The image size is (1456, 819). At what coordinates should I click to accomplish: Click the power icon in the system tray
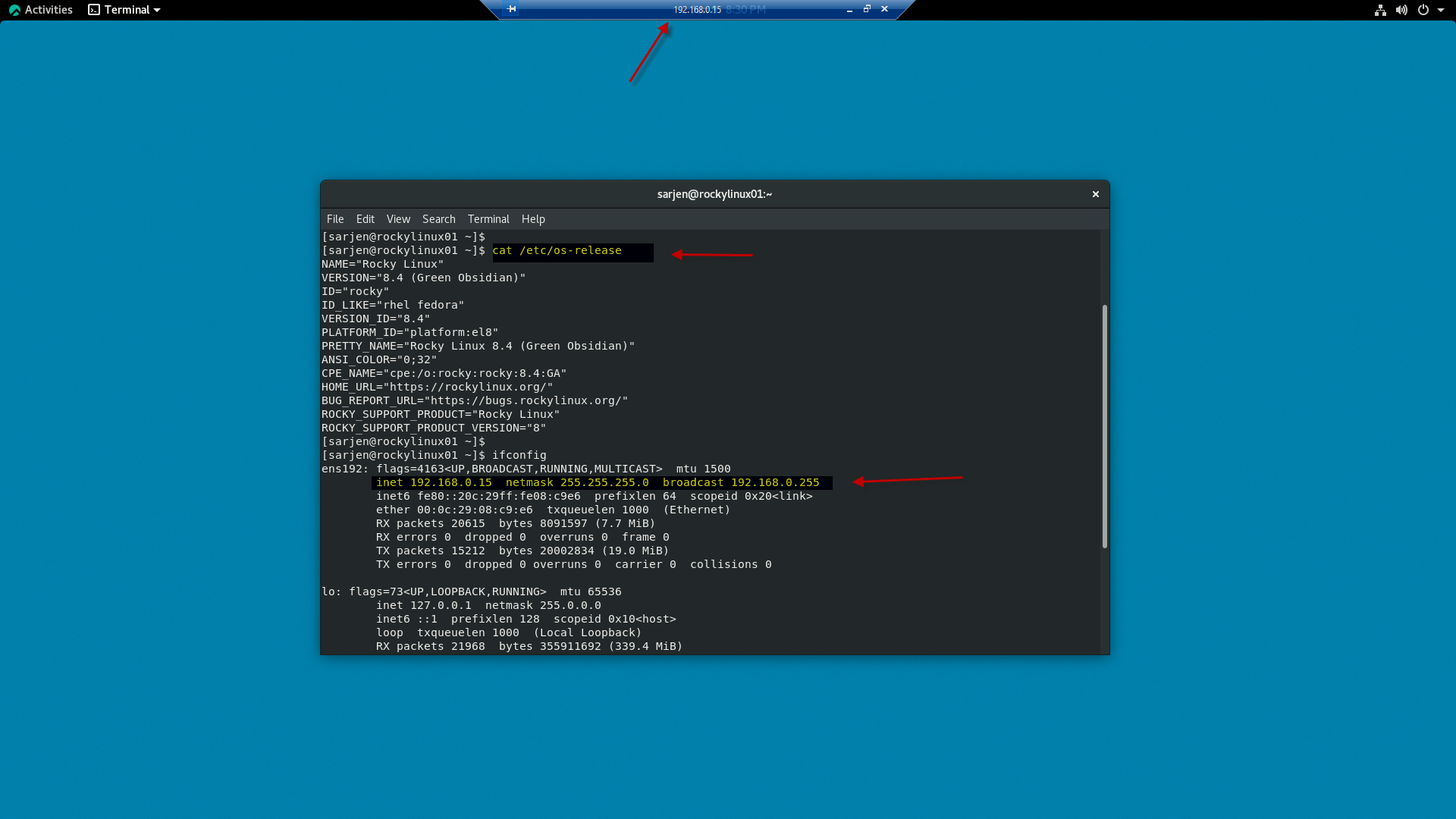pos(1424,10)
